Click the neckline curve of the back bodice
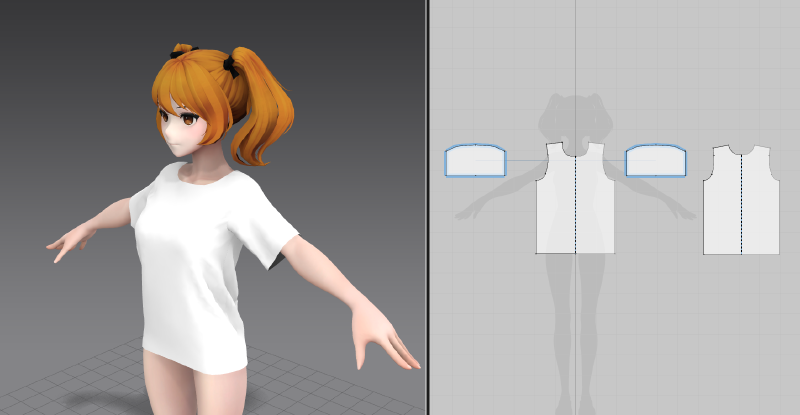Image resolution: width=800 pixels, height=415 pixels. coord(740,151)
